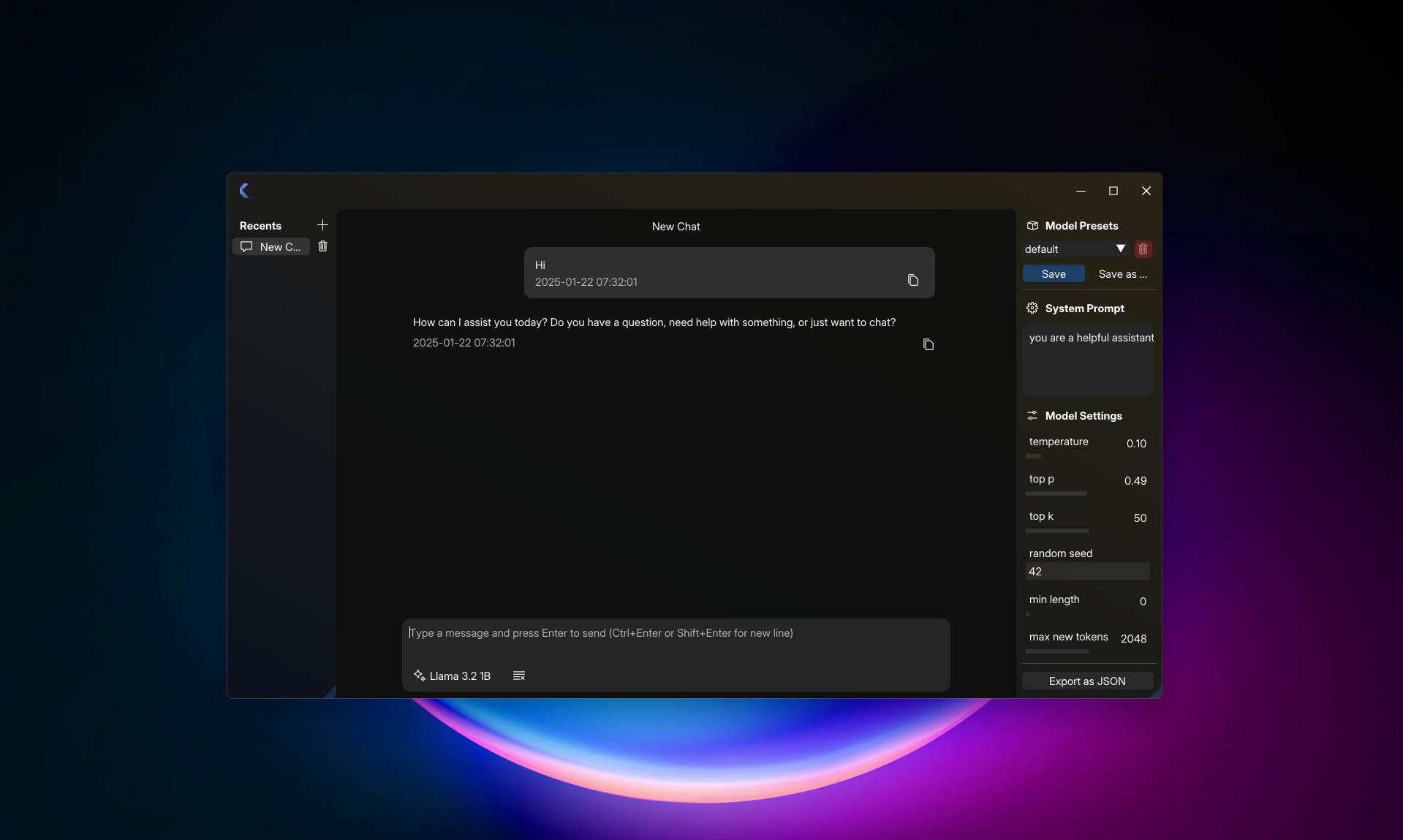Select the New C... chat in Recents
Image resolution: width=1403 pixels, height=840 pixels.
271,246
